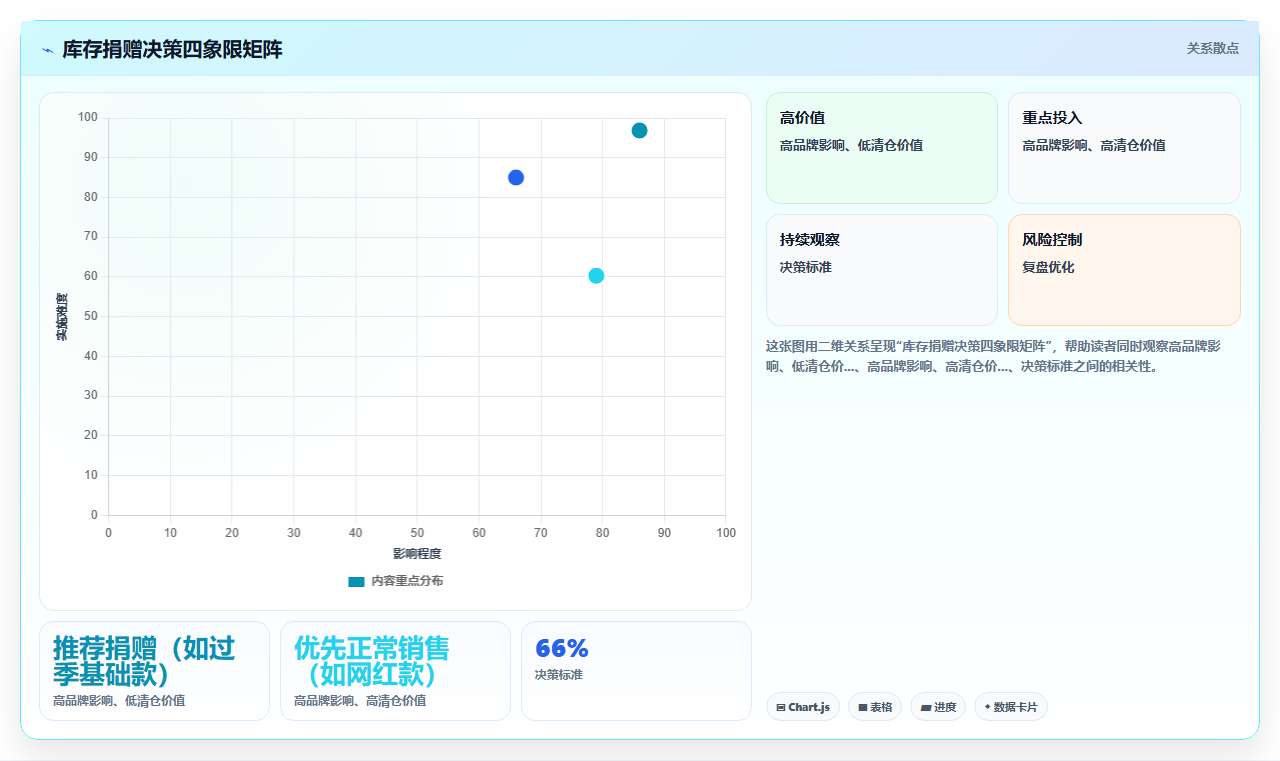Click the teal legend color box
The height and width of the screenshot is (761, 1280).
(356, 581)
